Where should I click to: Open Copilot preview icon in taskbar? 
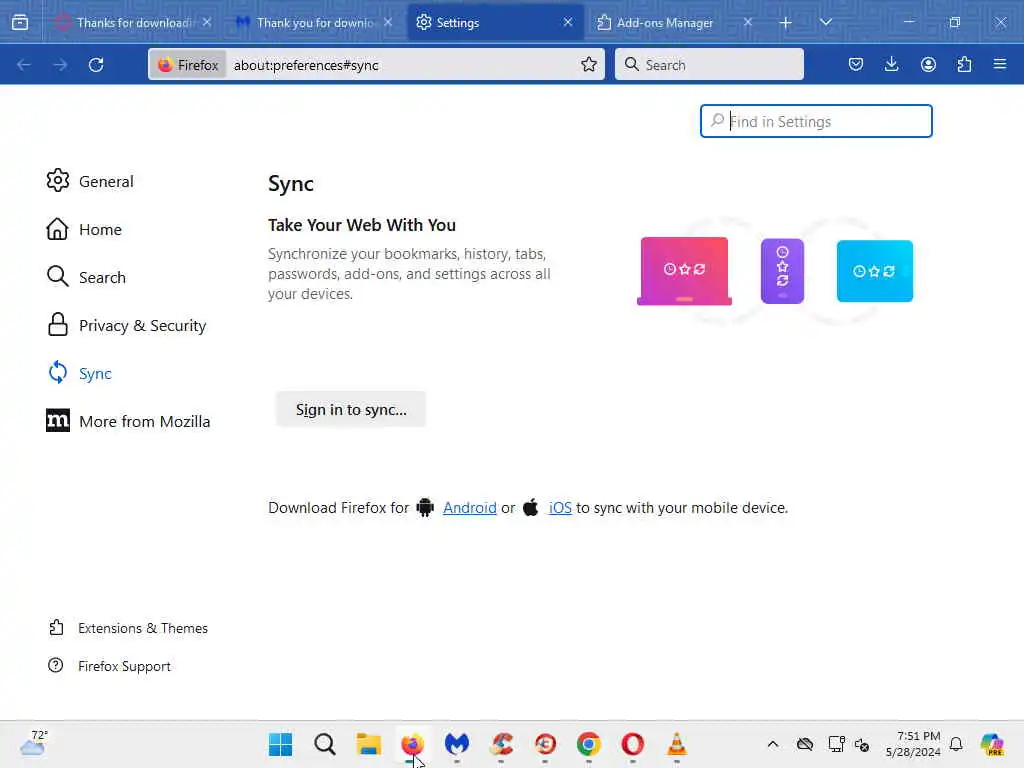pyautogui.click(x=993, y=744)
